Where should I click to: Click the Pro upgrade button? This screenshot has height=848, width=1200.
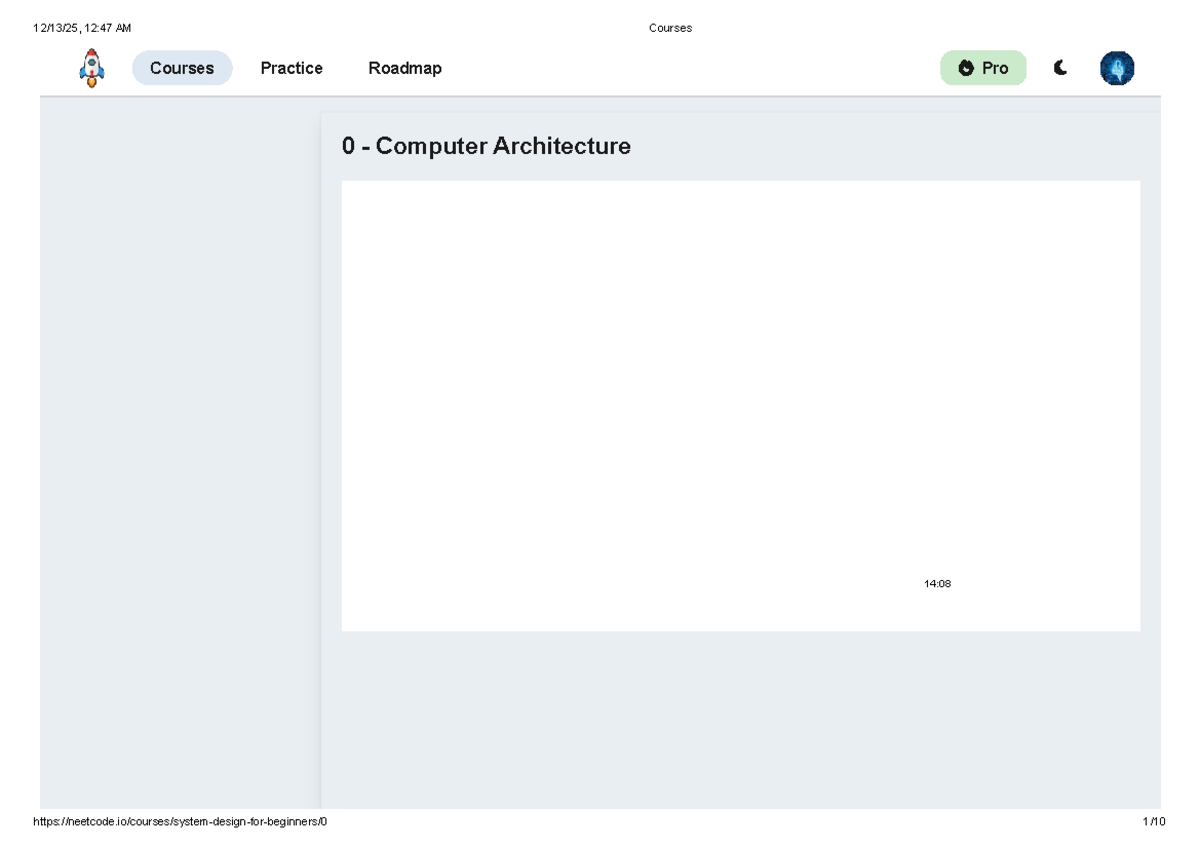point(983,67)
